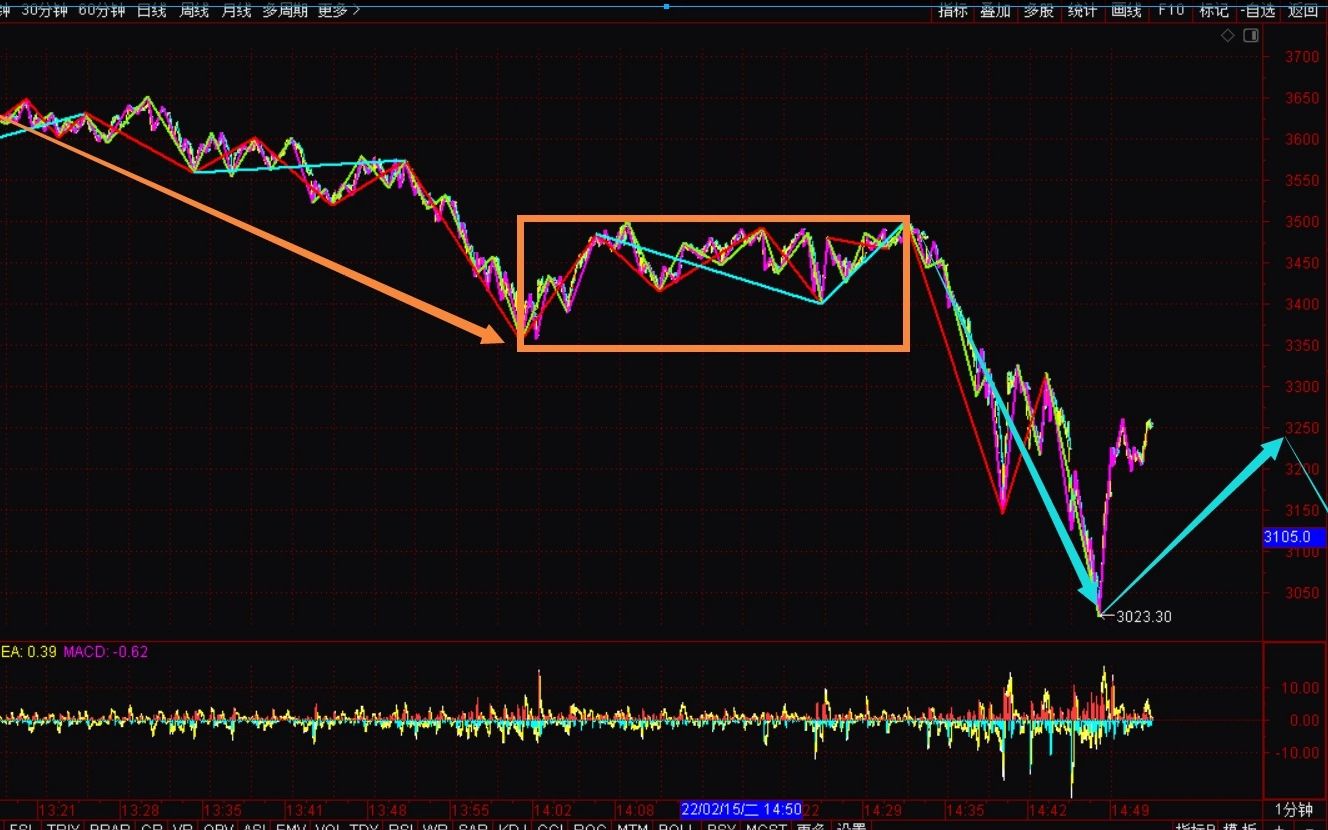Click the 1分钟 period label at bottom right
Image resolution: width=1328 pixels, height=830 pixels.
click(x=1295, y=809)
